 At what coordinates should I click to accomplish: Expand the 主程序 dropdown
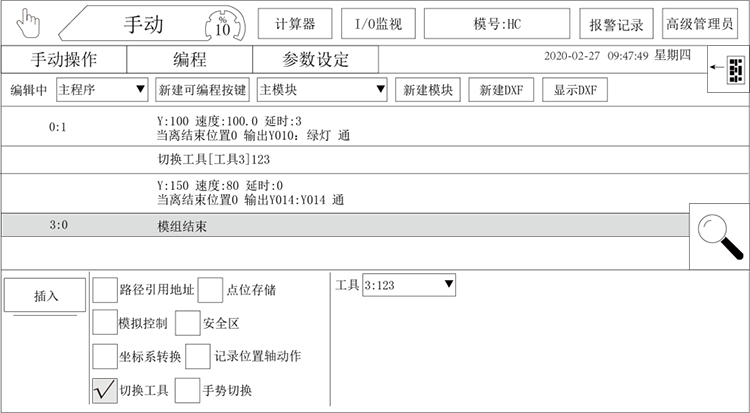102,90
